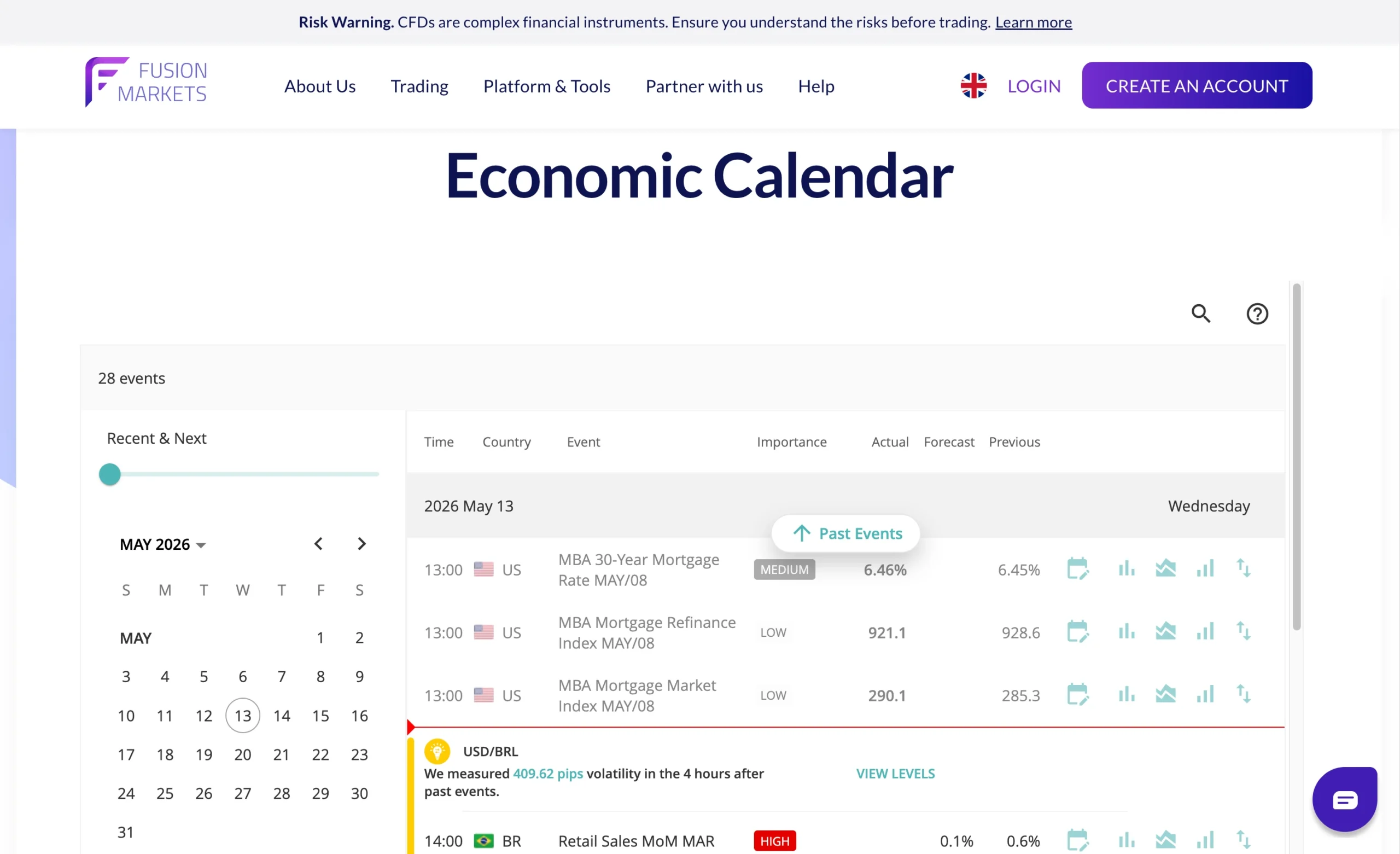Image resolution: width=1400 pixels, height=854 pixels.
Task: Click calendar-edit icon for Retail Sales MoM MAR
Action: pos(1077,840)
